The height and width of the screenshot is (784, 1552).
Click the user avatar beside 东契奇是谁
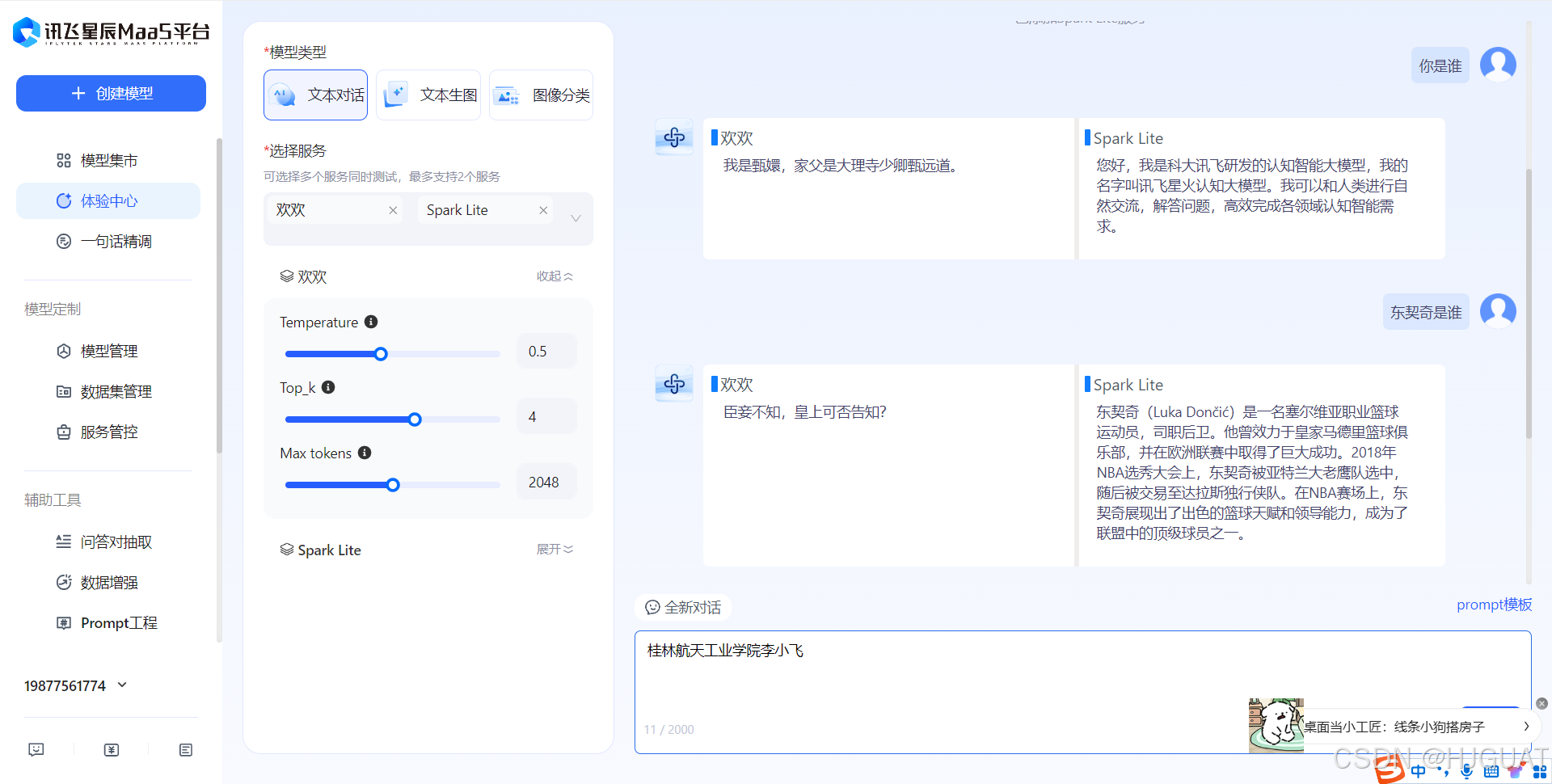[1498, 310]
